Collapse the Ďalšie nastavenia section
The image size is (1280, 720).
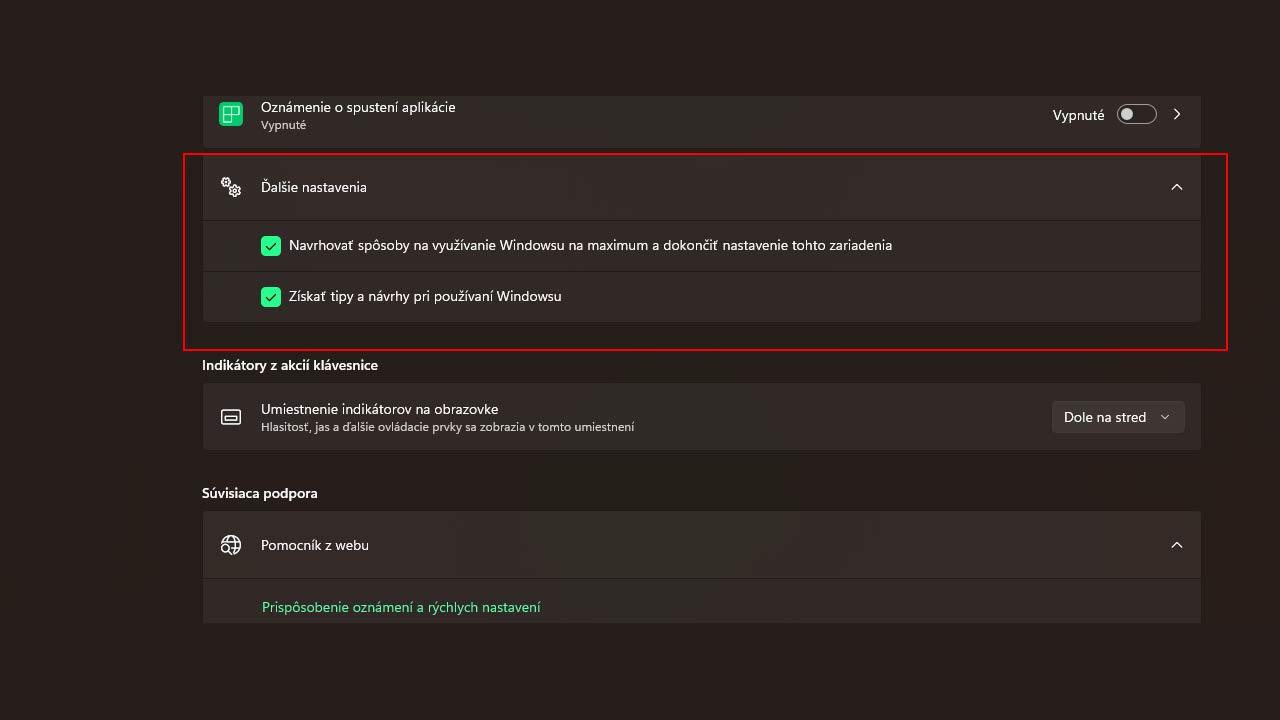[1177, 187]
